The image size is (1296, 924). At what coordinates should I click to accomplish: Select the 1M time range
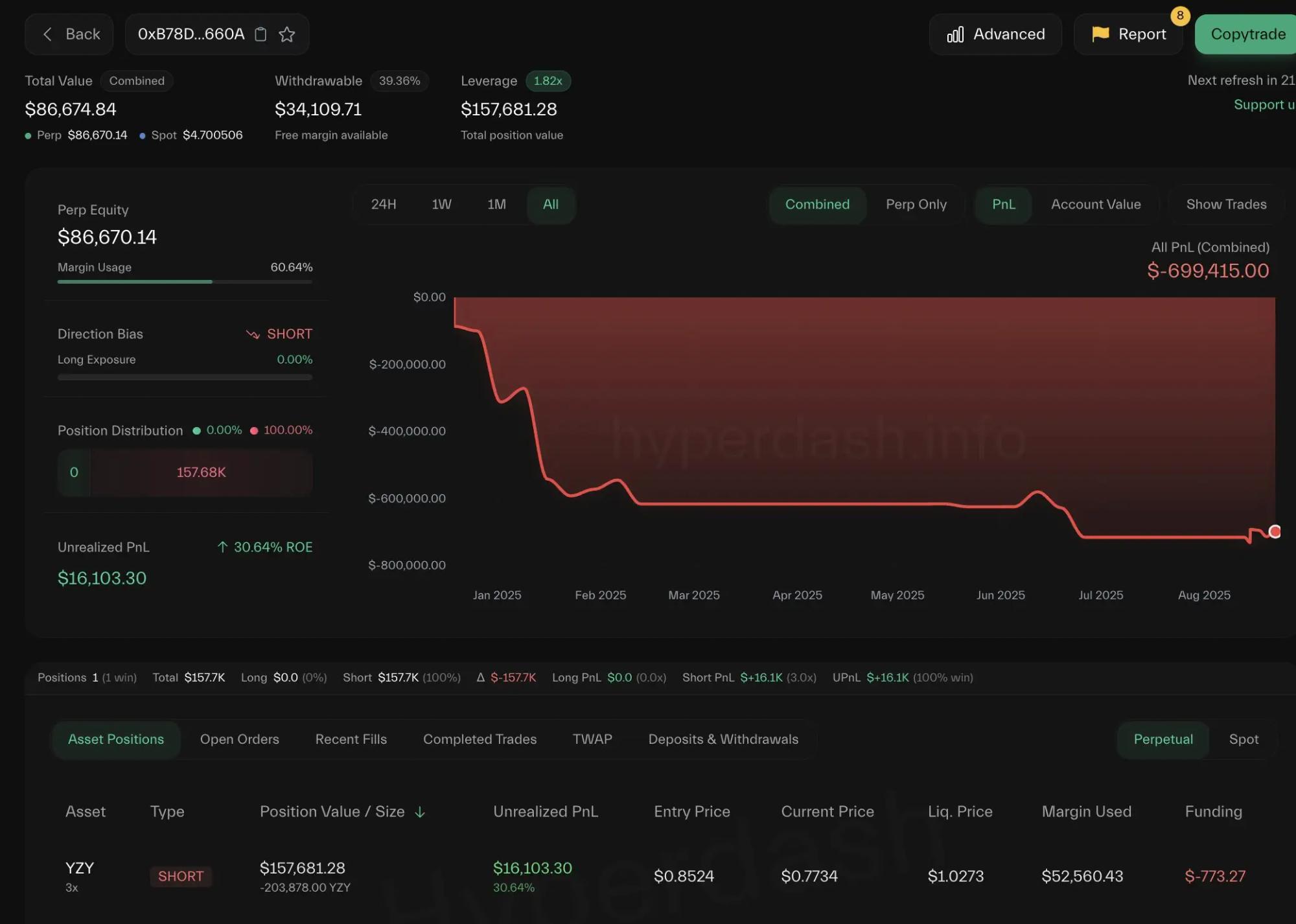(x=497, y=205)
